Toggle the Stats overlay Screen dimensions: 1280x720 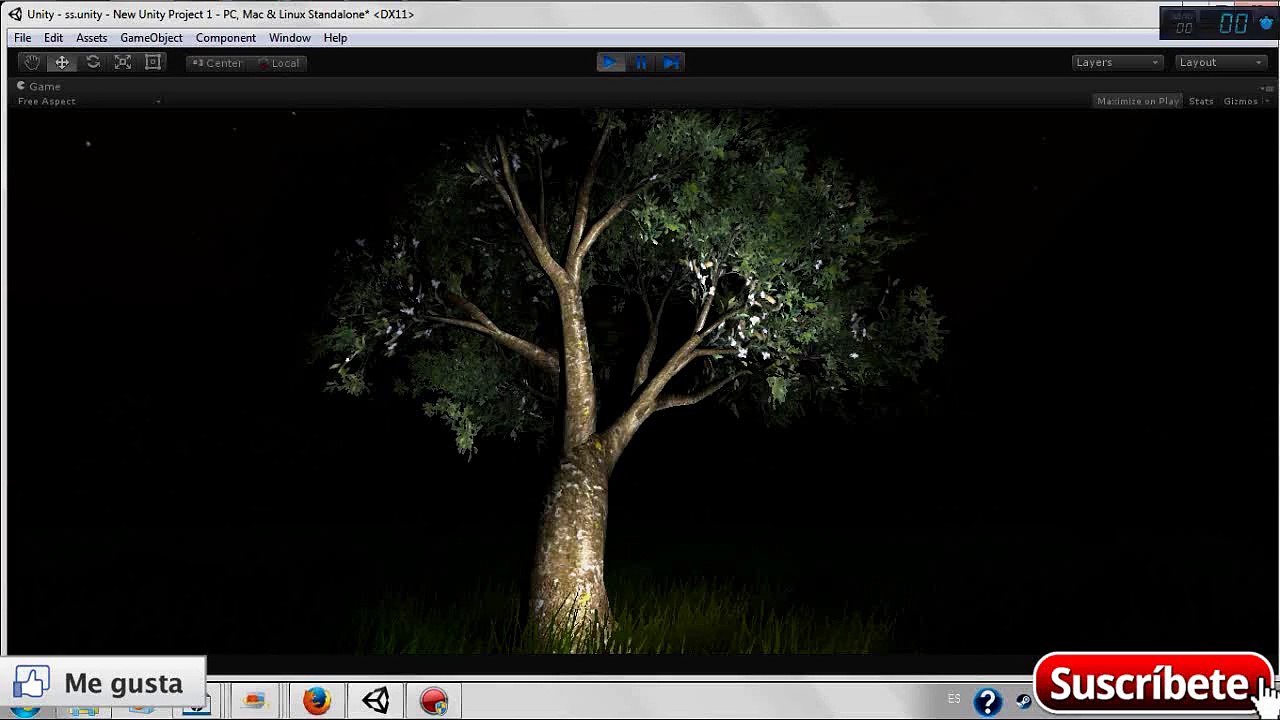(1201, 101)
